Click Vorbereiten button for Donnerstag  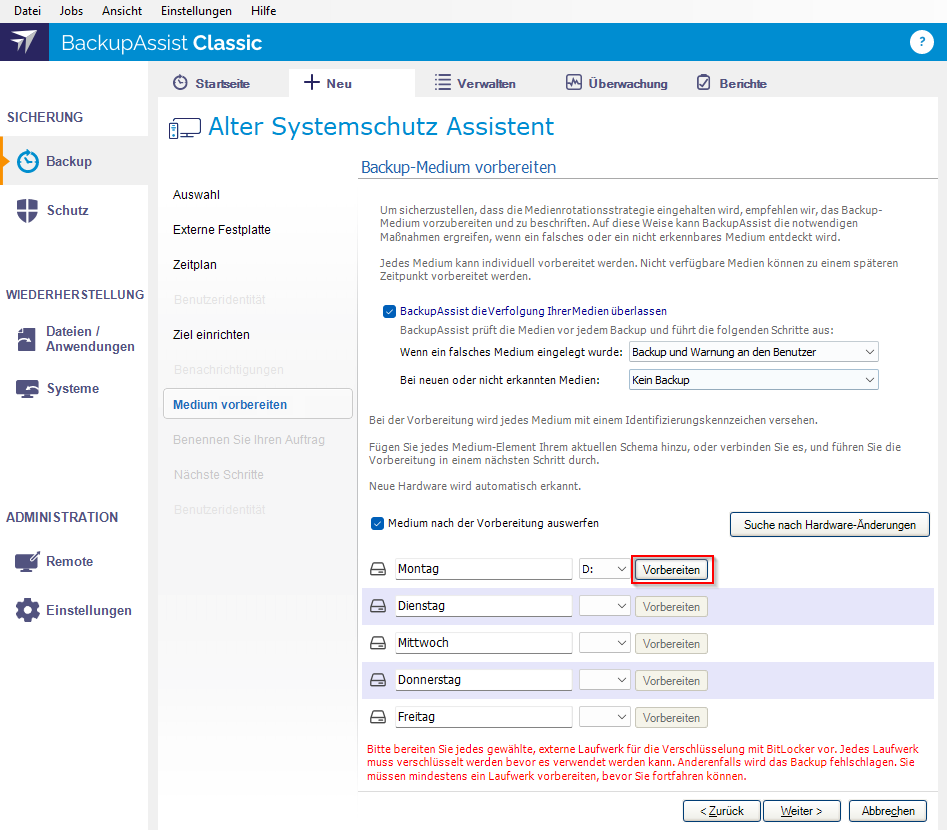click(671, 681)
